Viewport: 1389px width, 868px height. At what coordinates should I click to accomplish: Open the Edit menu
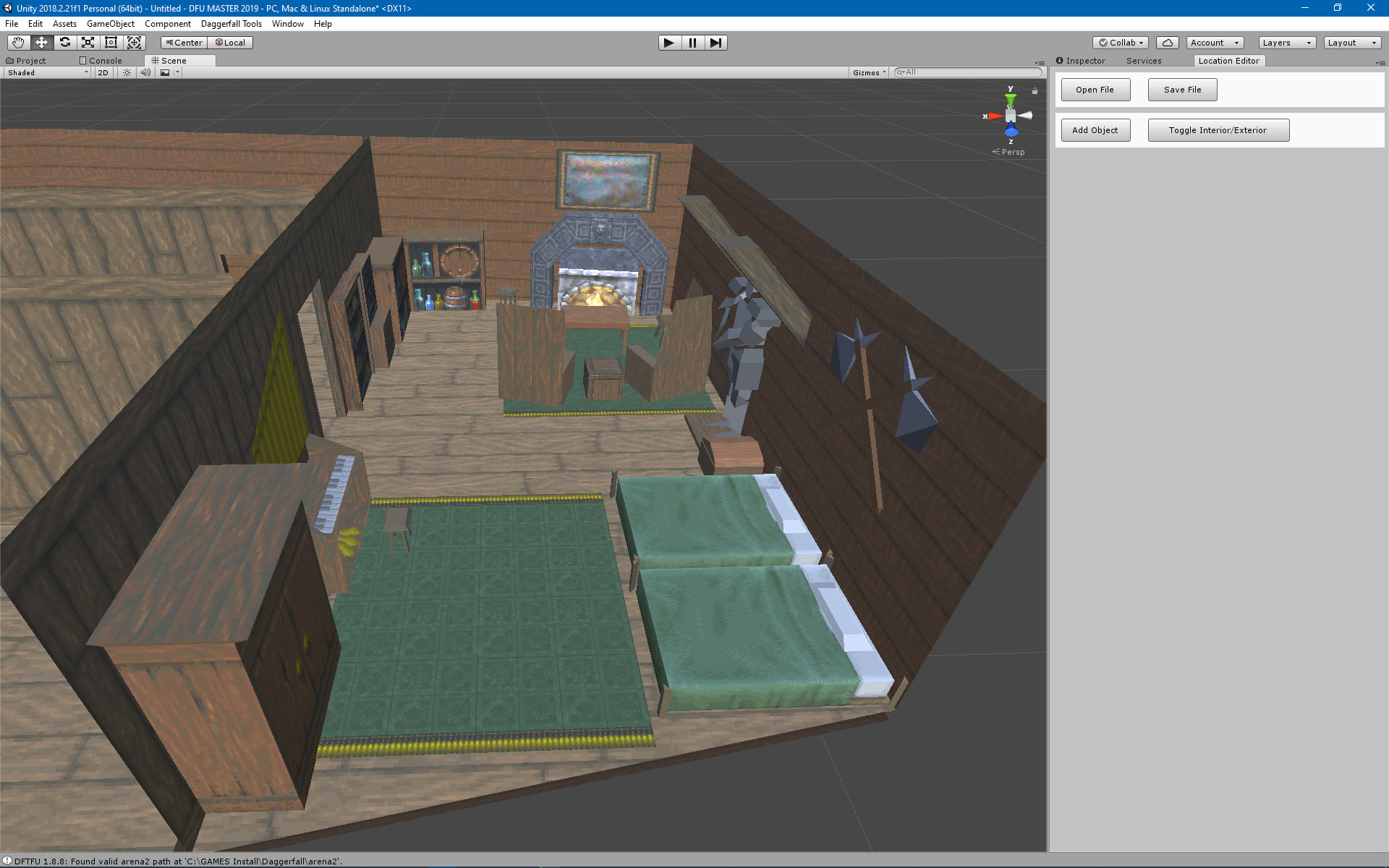(x=35, y=24)
